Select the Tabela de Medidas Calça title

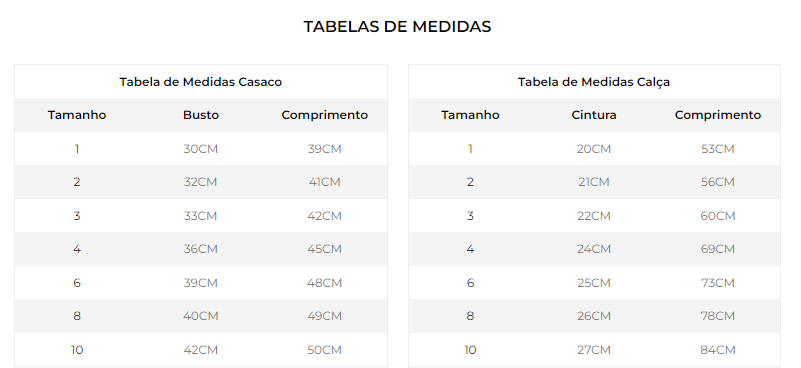pyautogui.click(x=594, y=82)
